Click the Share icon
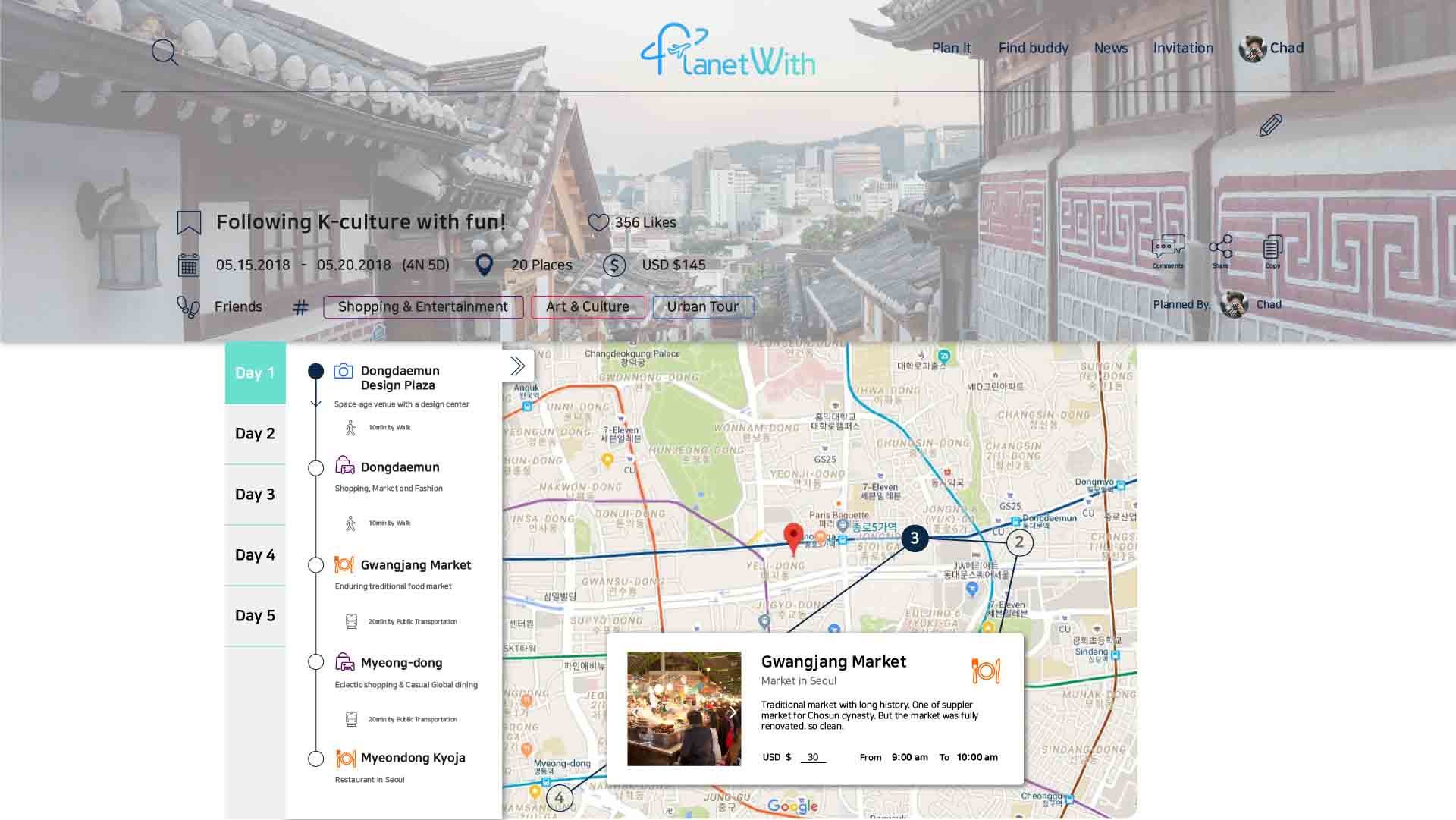The width and height of the screenshot is (1456, 820). 1220,249
